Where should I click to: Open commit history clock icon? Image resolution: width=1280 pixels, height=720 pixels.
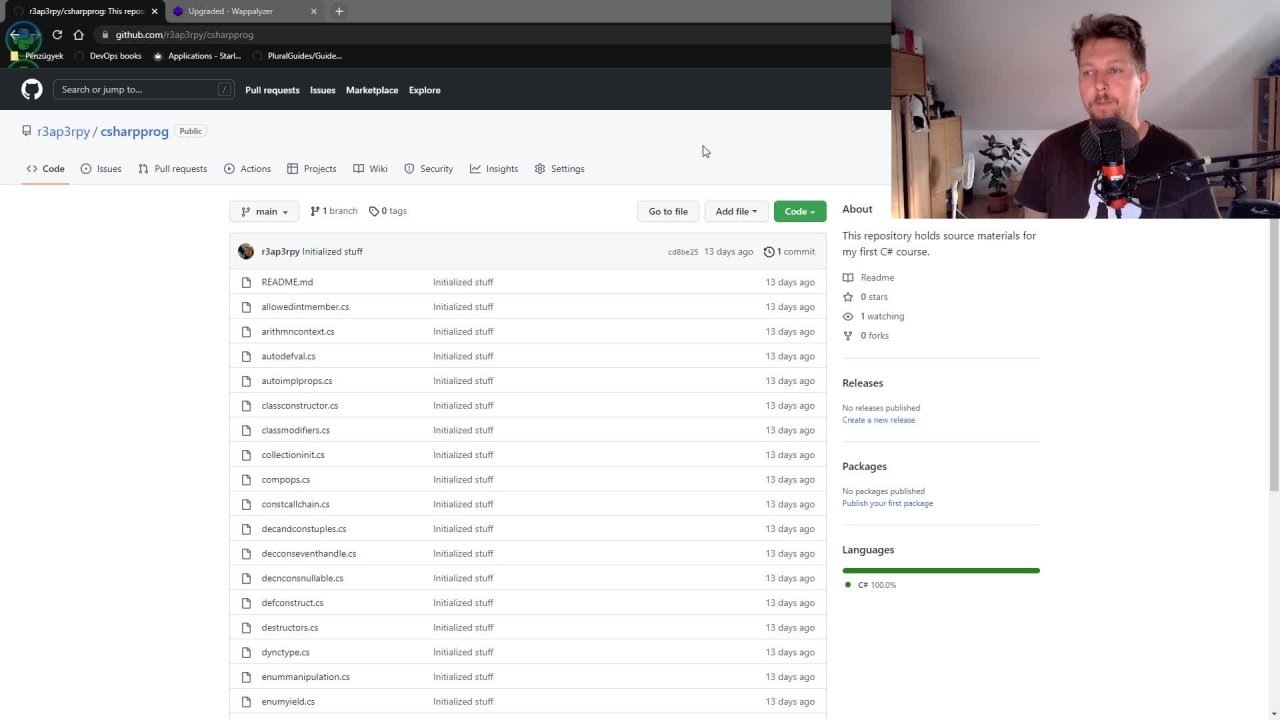(x=768, y=252)
